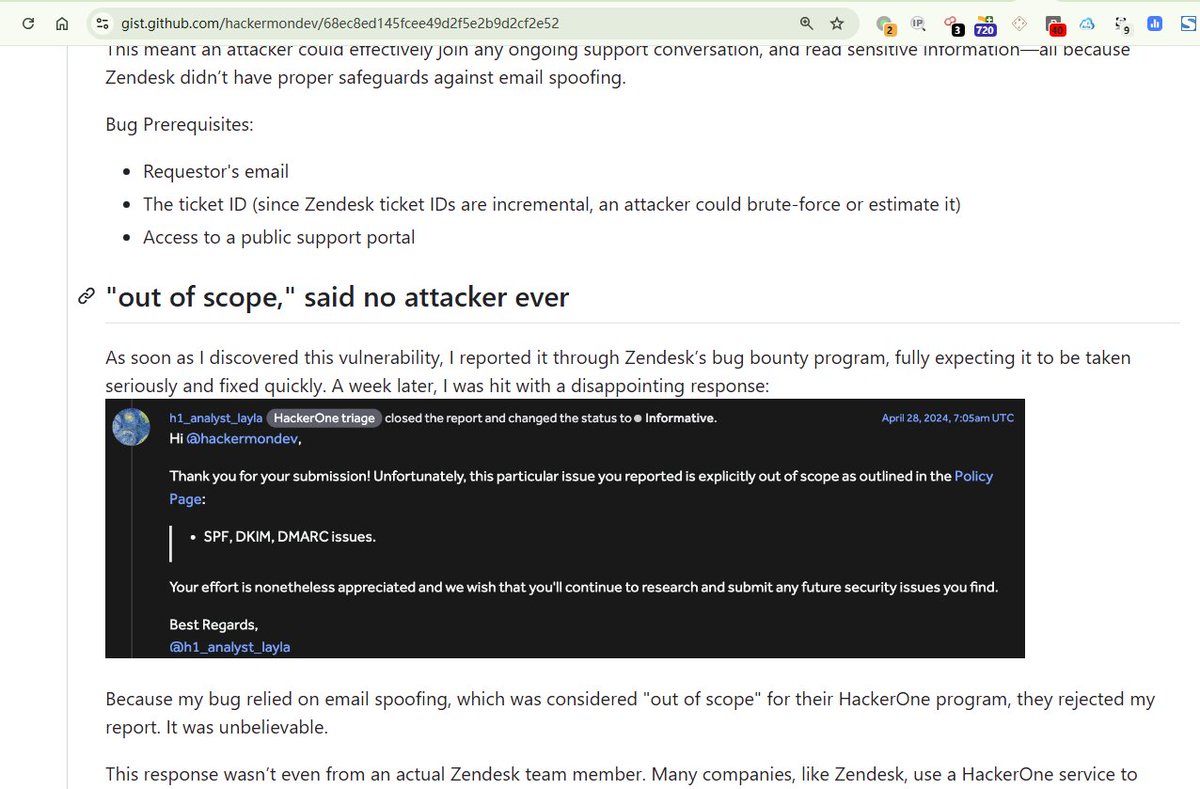Screen dimensions: 1200x789
Task: Open the blue cloud extension
Action: pyautogui.click(x=1088, y=23)
